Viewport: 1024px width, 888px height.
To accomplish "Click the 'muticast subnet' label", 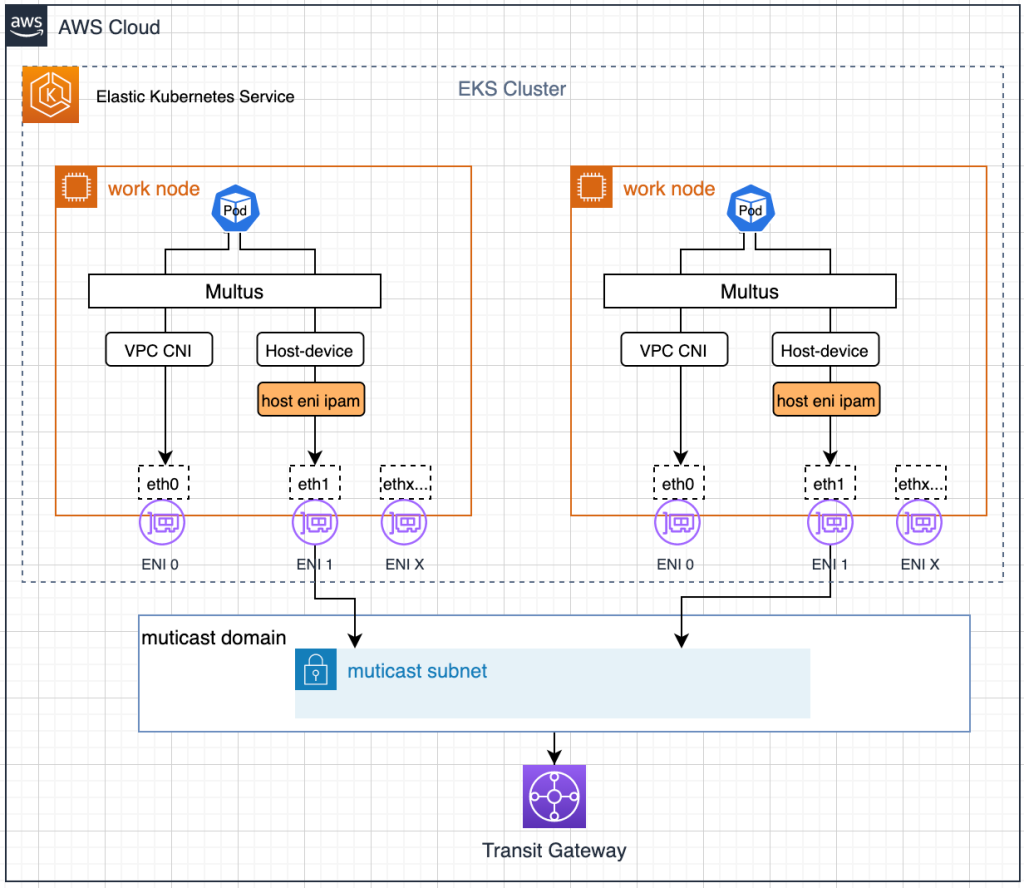I will 417,671.
